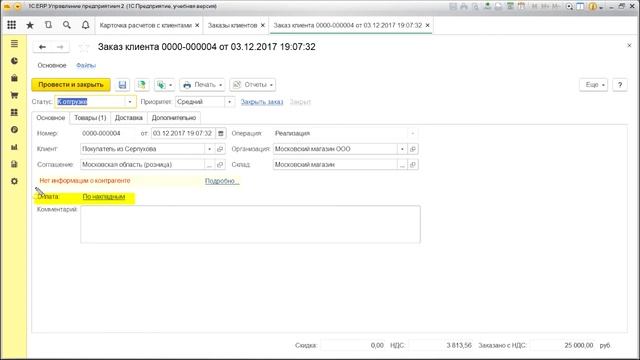Select the Основное form tab
The width and height of the screenshot is (640, 360).
51,118
